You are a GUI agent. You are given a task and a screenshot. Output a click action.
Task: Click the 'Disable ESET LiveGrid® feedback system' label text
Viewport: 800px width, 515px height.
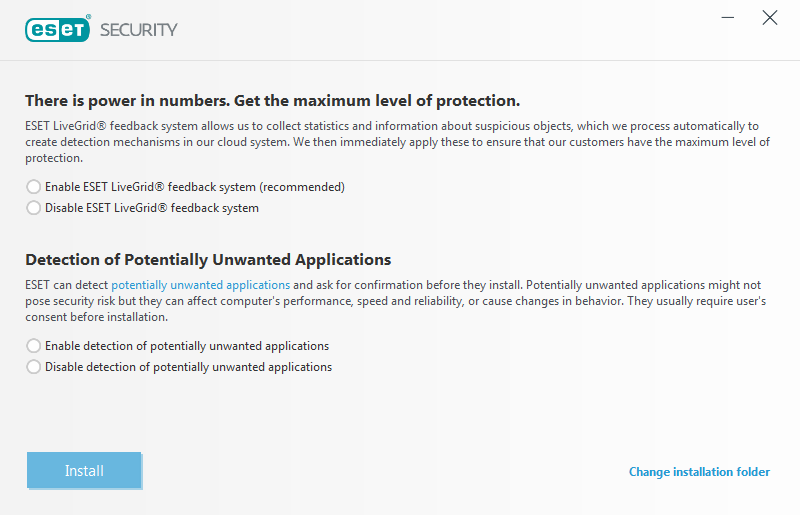[x=152, y=208]
